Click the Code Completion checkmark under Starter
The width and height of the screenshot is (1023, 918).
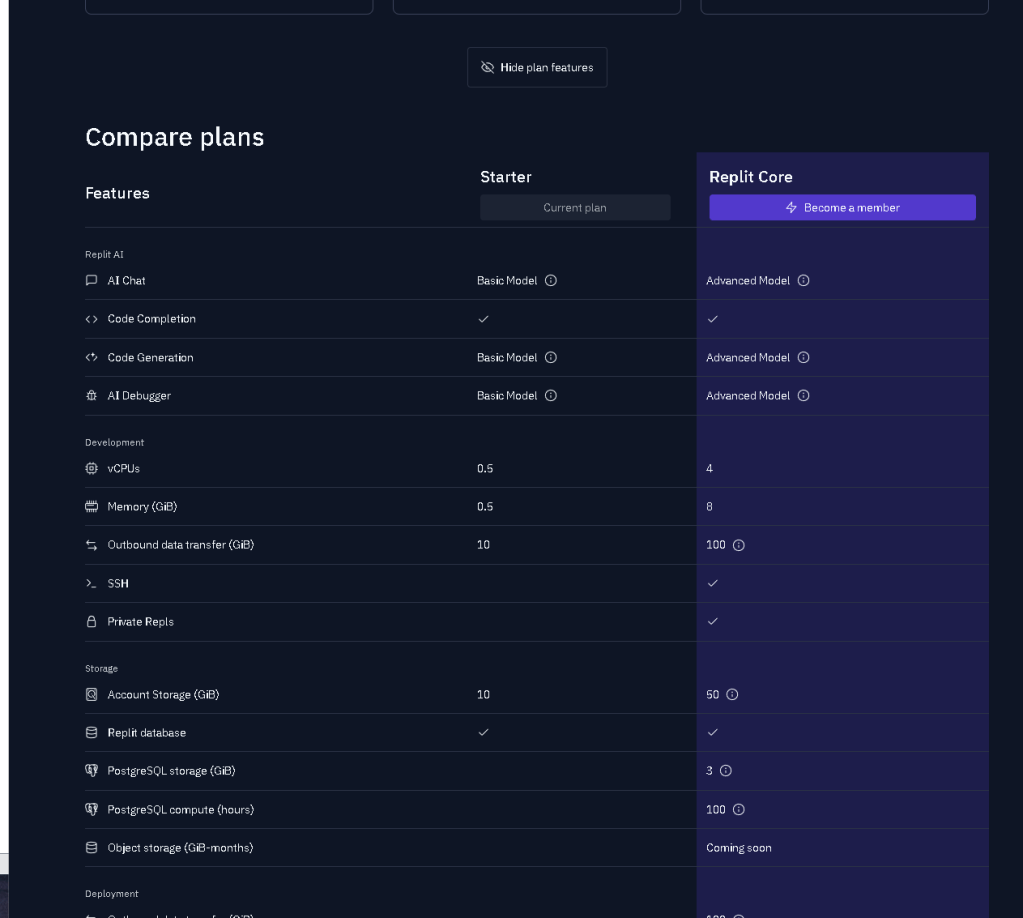click(x=483, y=319)
